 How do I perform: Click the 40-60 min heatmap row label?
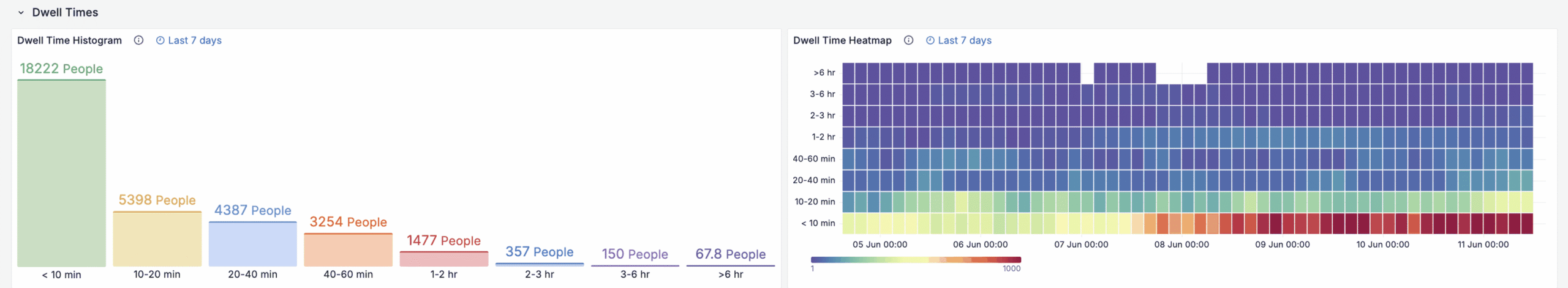click(813, 159)
